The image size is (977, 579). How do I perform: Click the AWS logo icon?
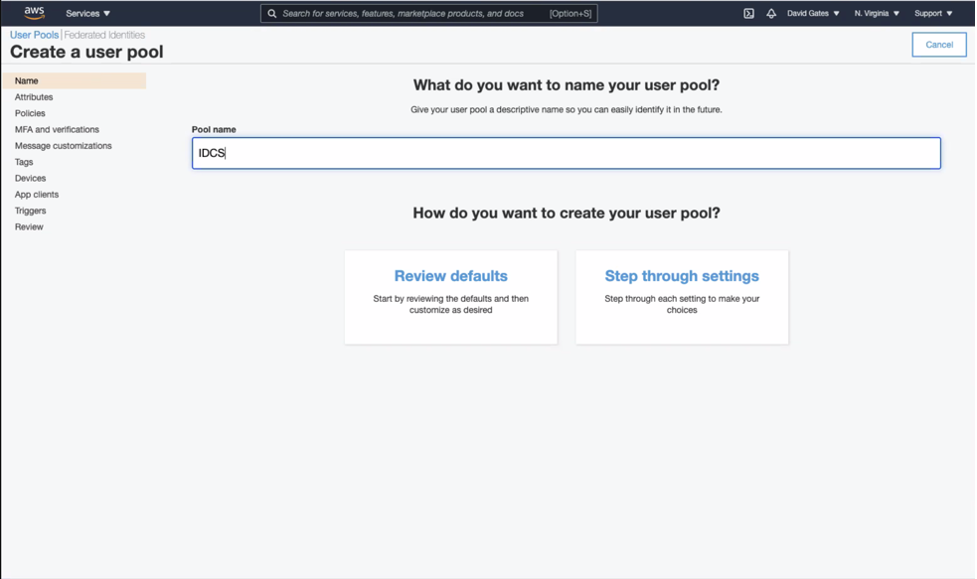click(x=34, y=13)
